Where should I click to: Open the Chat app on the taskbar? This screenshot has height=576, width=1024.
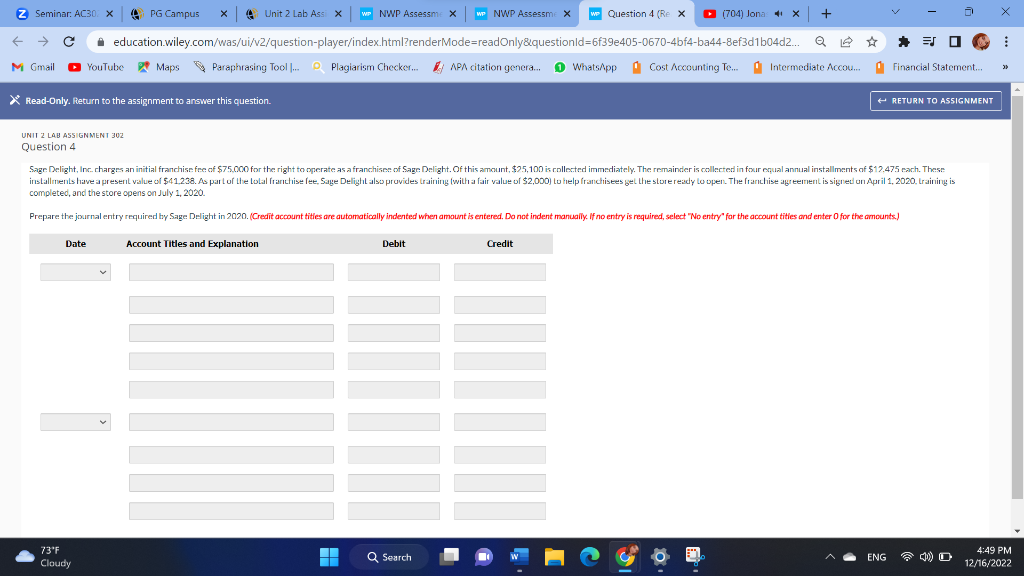point(484,557)
